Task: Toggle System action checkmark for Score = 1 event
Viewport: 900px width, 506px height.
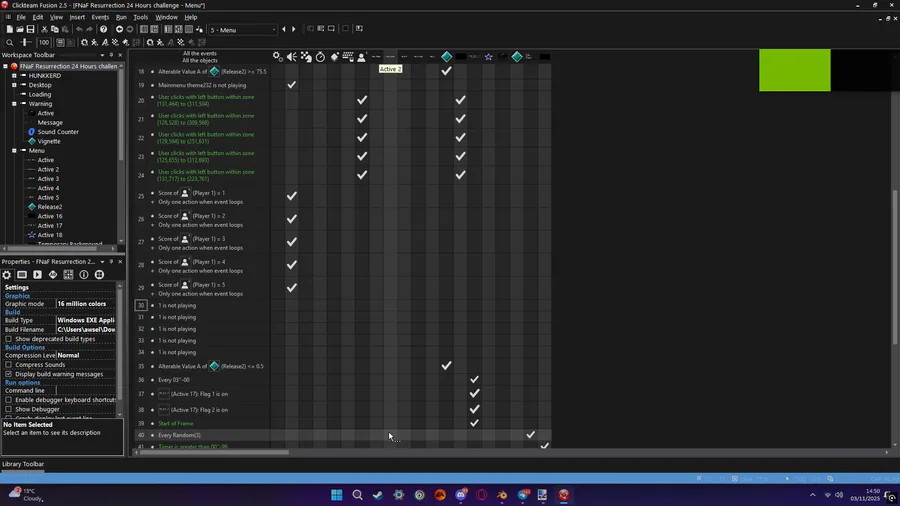Action: (292, 196)
